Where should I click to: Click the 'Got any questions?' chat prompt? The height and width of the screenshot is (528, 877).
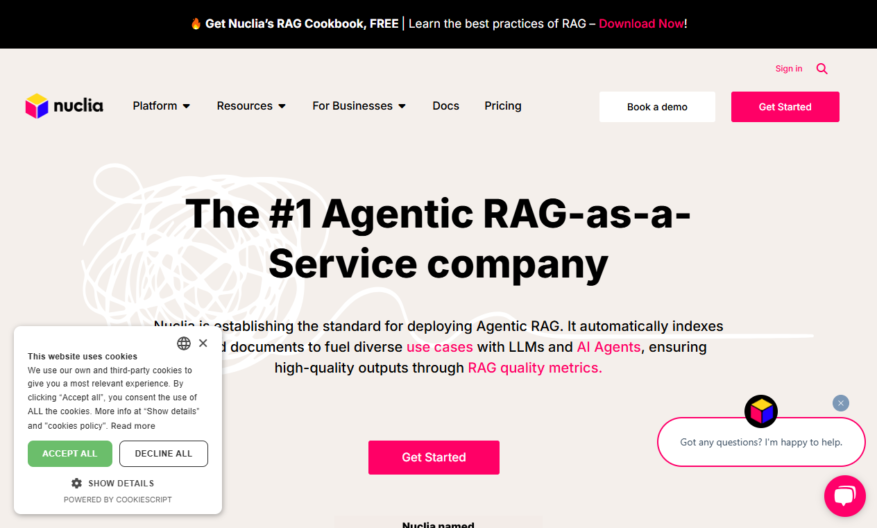[x=761, y=442]
